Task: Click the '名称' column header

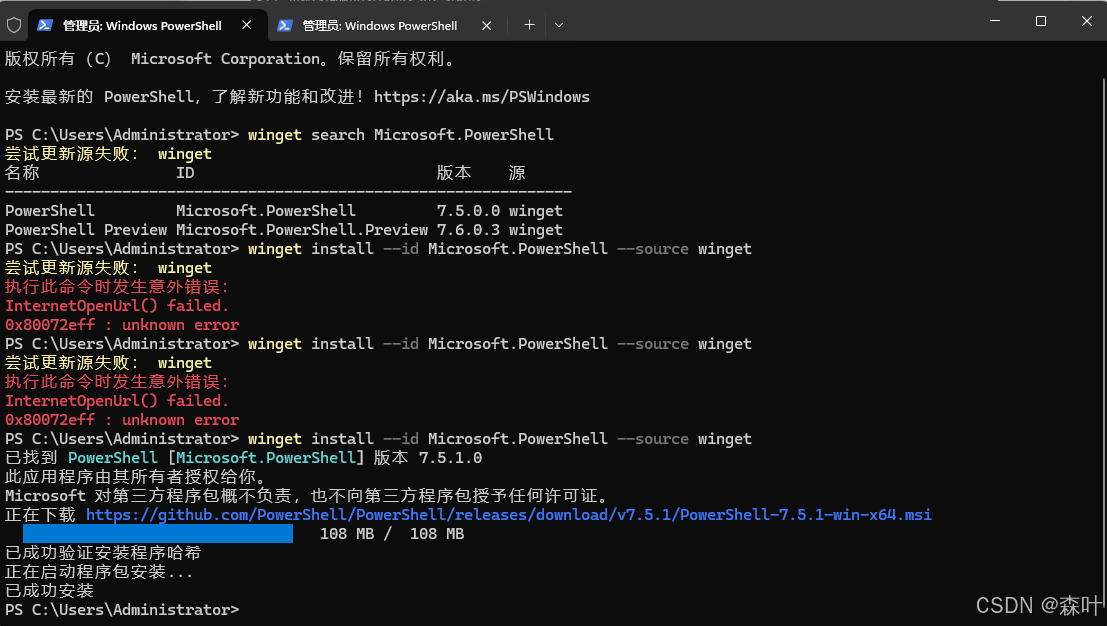Action: [x=22, y=173]
